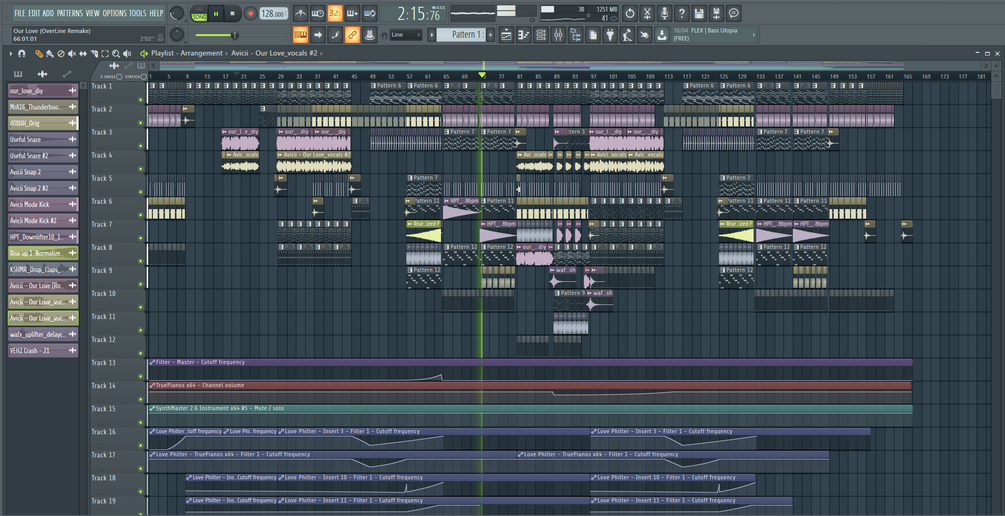
Task: Mute Track 13 via green LED
Action: 140,376
